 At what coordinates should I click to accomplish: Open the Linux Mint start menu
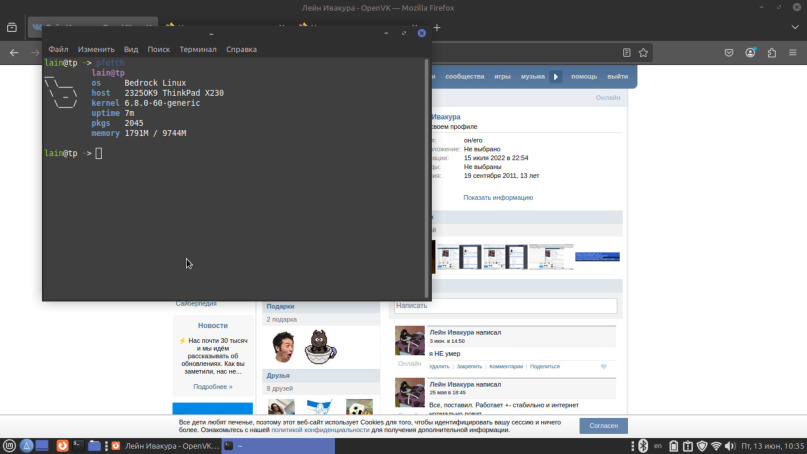pos(9,446)
